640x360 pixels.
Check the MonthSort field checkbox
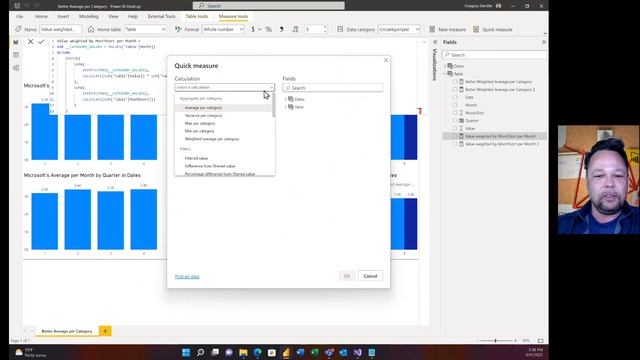pos(455,113)
